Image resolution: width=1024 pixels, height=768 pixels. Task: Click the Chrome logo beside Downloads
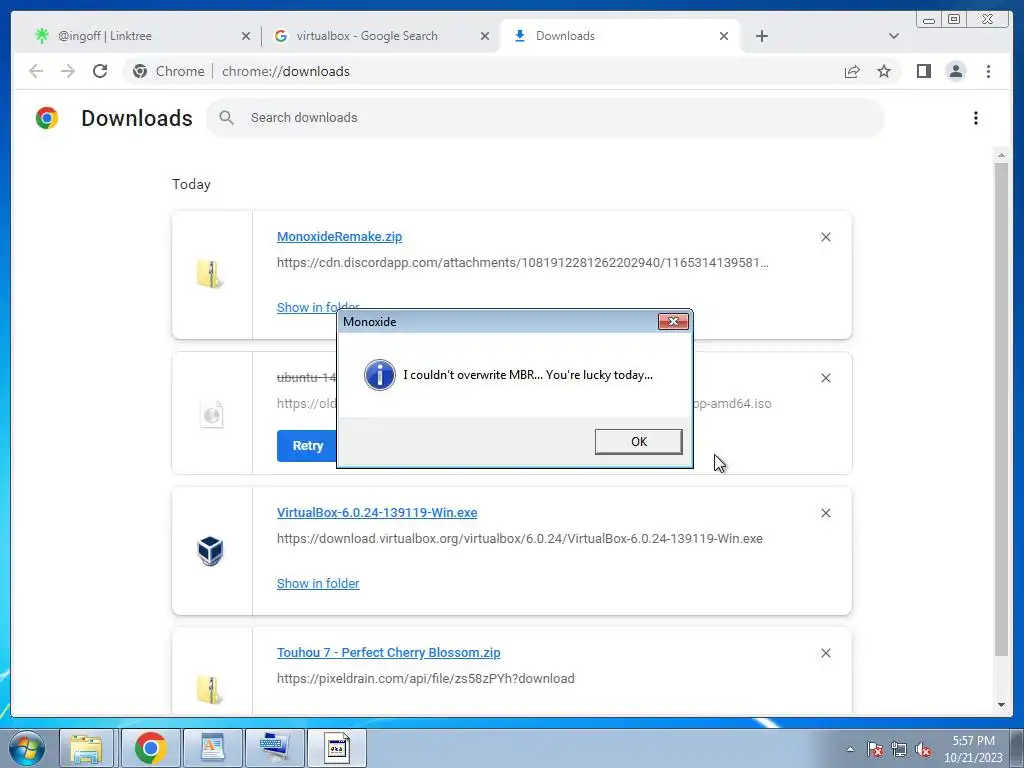coord(46,118)
